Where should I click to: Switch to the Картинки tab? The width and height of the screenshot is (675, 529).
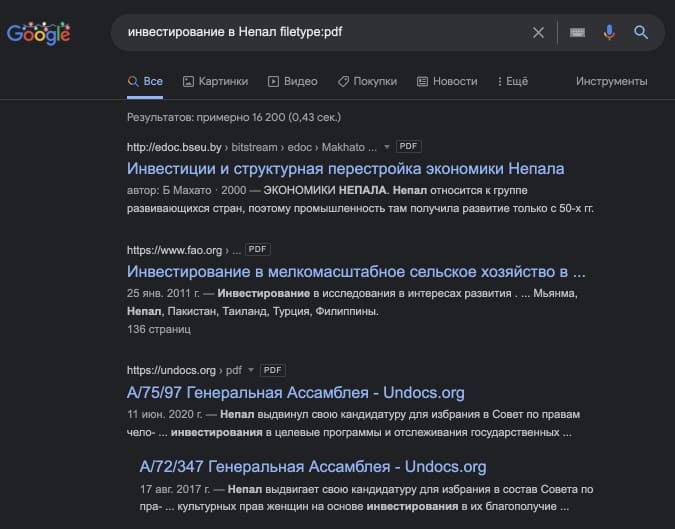(215, 81)
